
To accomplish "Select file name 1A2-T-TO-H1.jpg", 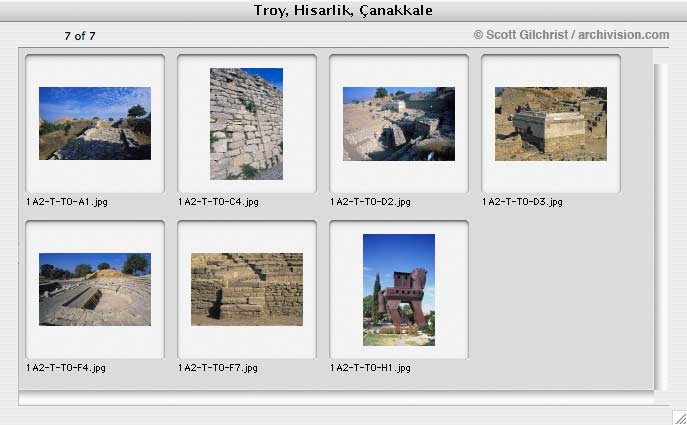I will pyautogui.click(x=370, y=368).
